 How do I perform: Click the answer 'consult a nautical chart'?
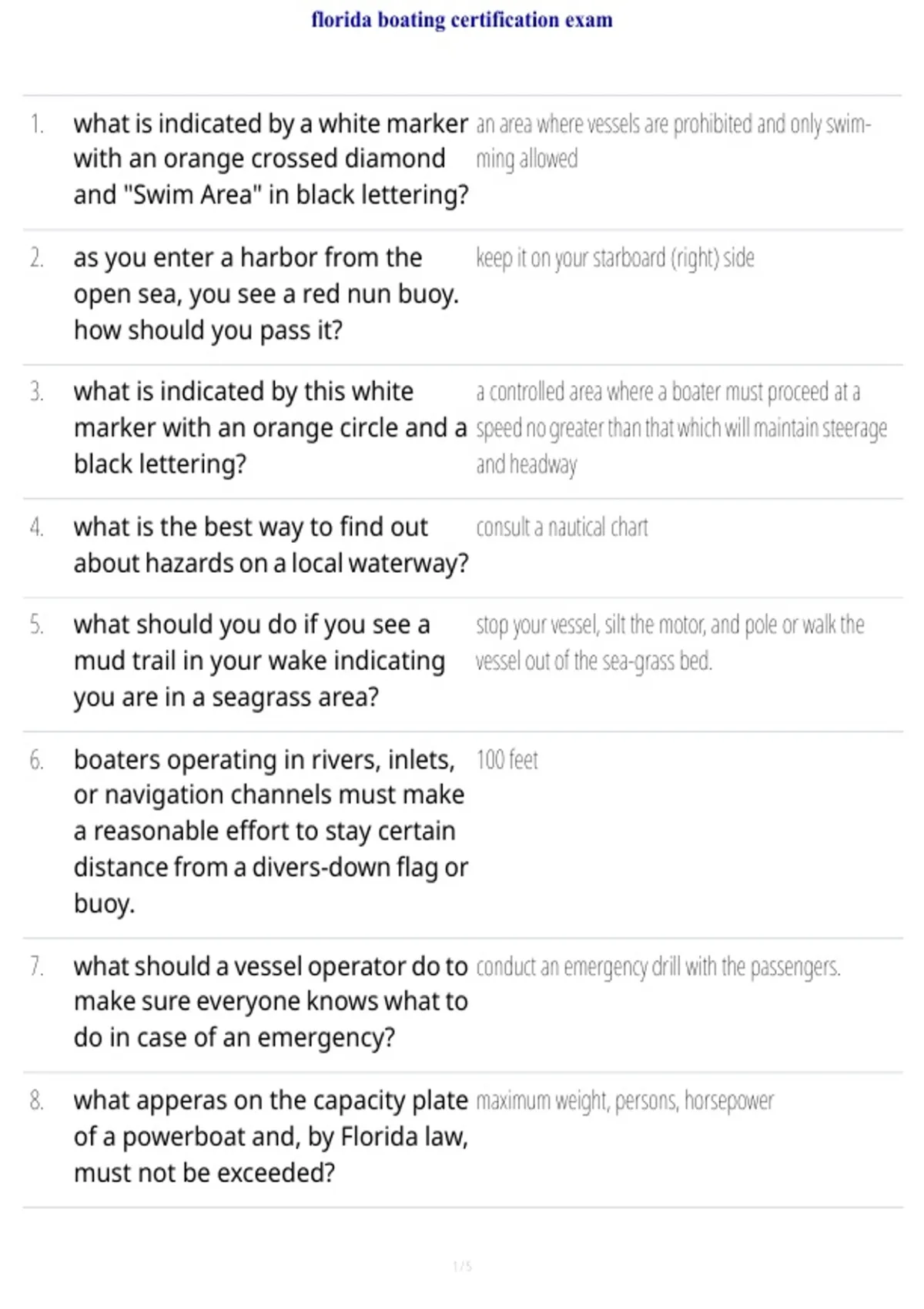[x=562, y=527]
